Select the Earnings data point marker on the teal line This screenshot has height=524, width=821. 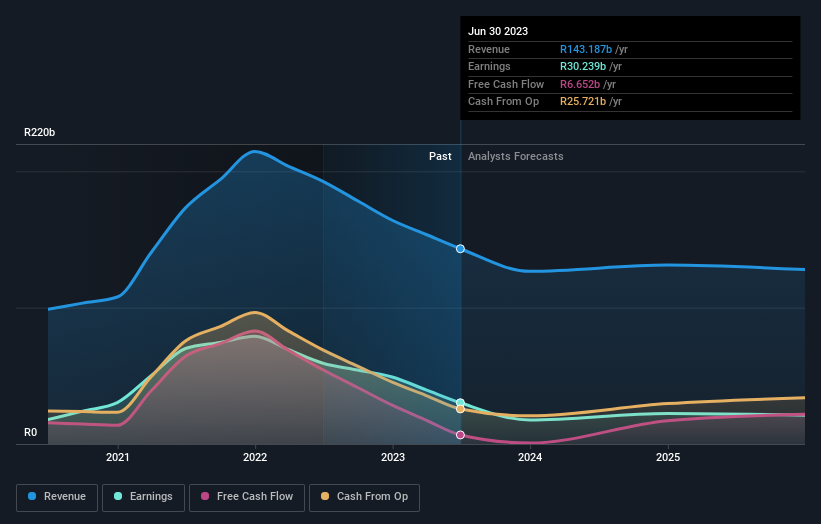point(460,403)
